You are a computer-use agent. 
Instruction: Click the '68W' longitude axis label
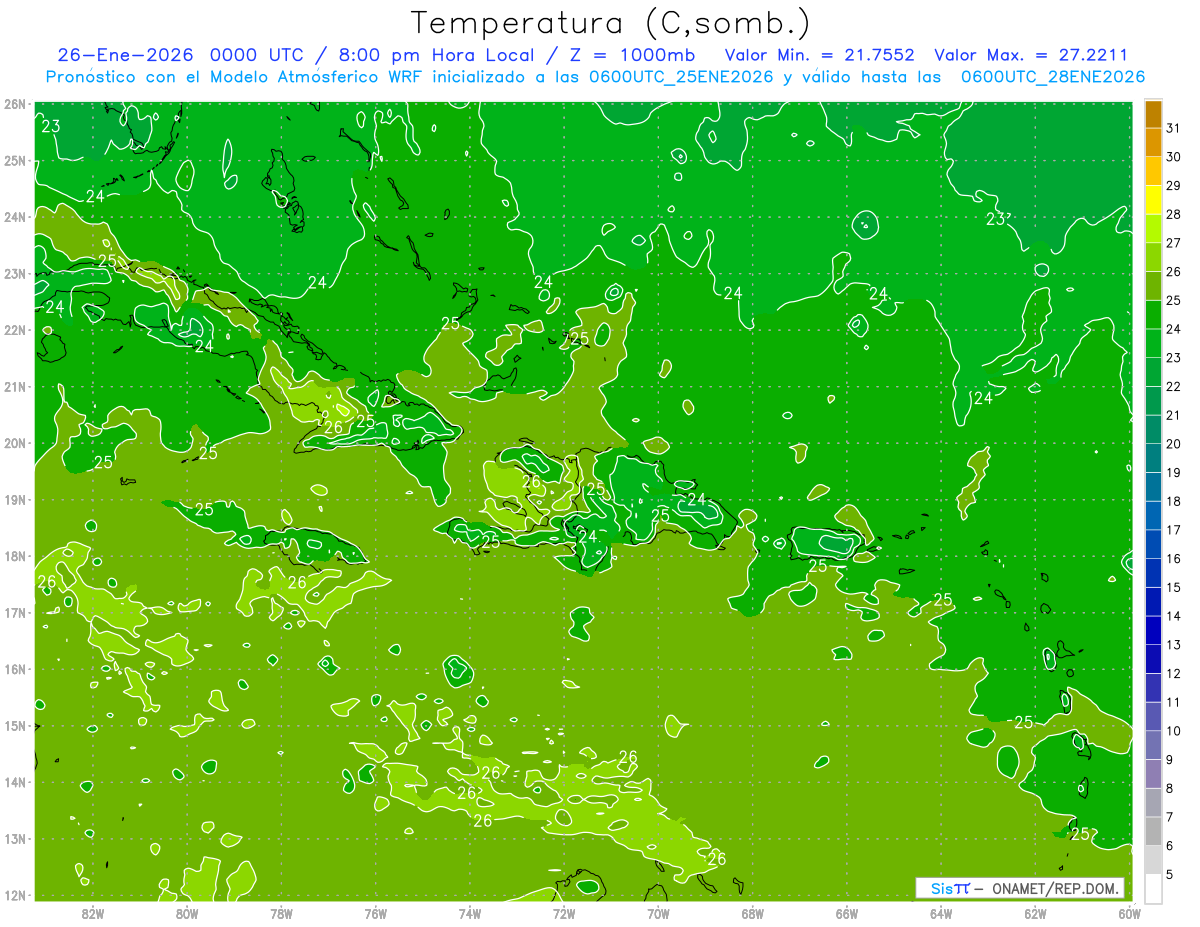pos(752,913)
